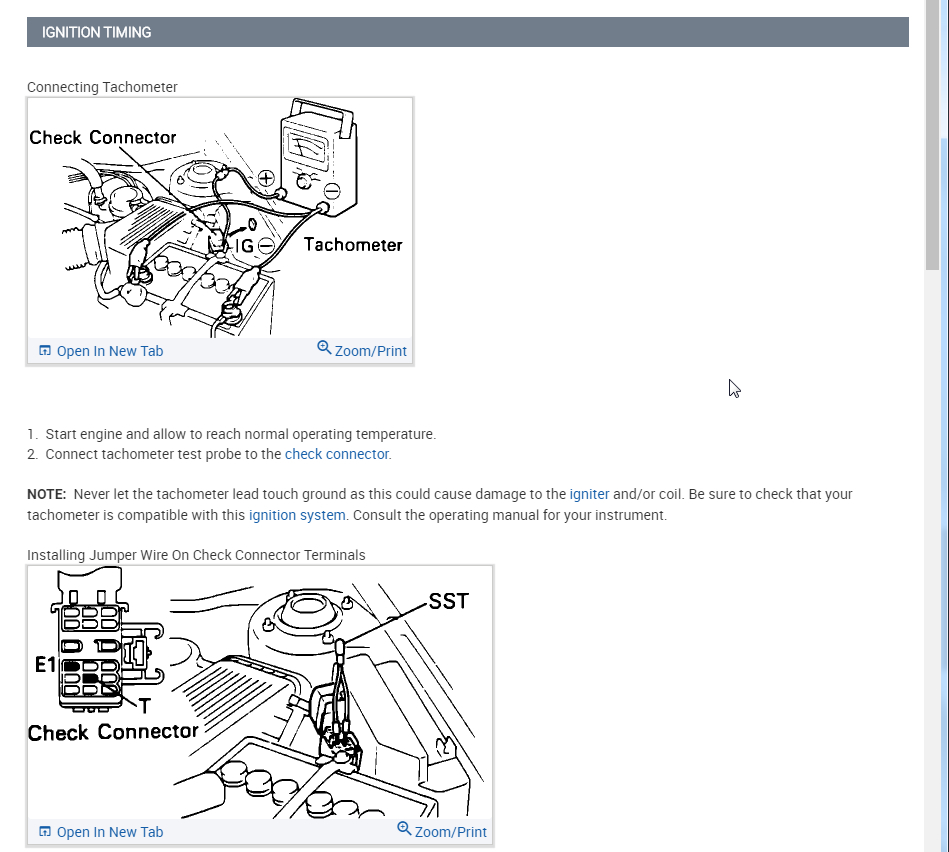The width and height of the screenshot is (949, 852).
Task: Click step 1 'Start engine and allow' text
Action: pyautogui.click(x=241, y=434)
